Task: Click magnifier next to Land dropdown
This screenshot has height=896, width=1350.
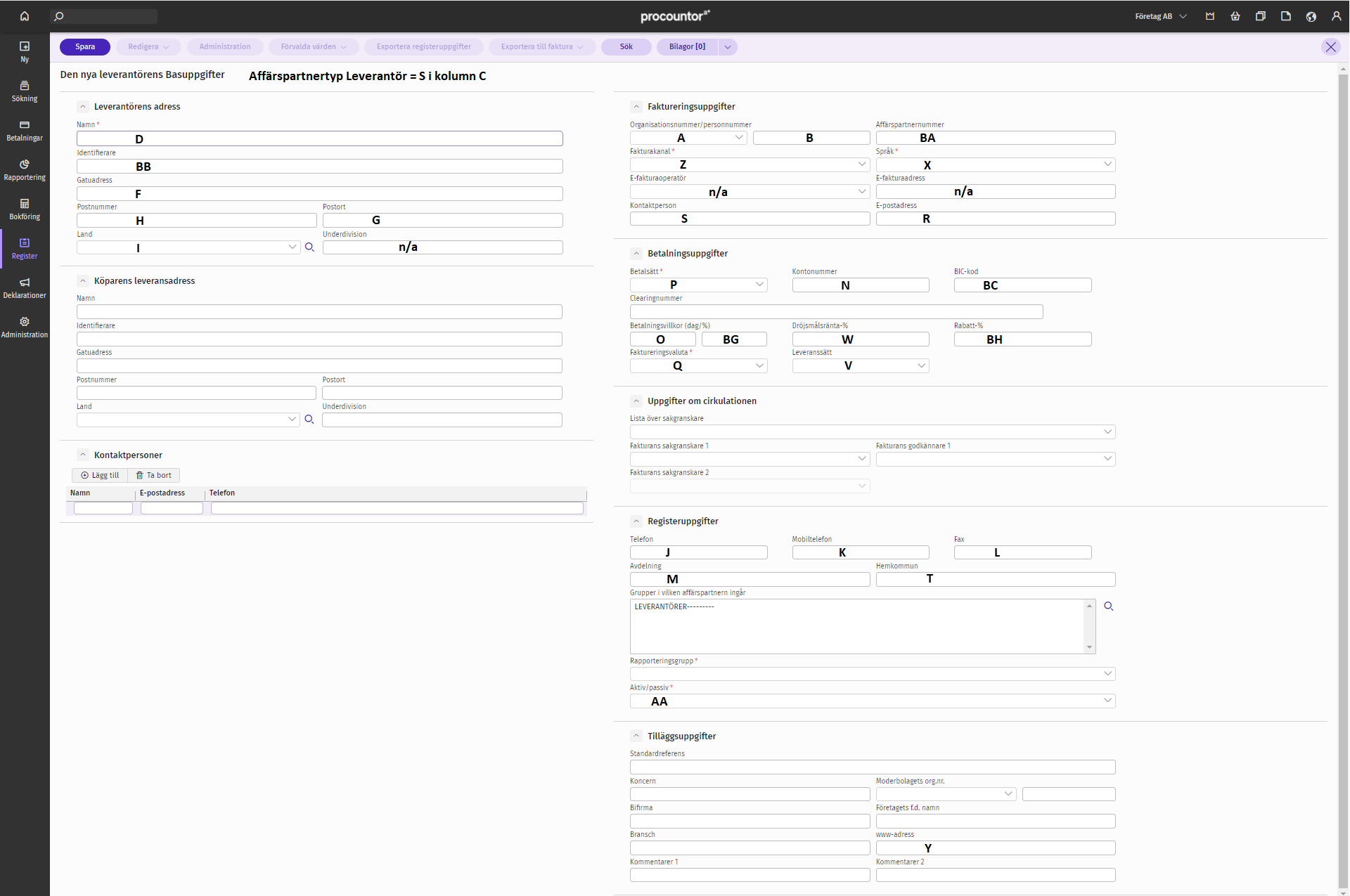Action: point(309,247)
